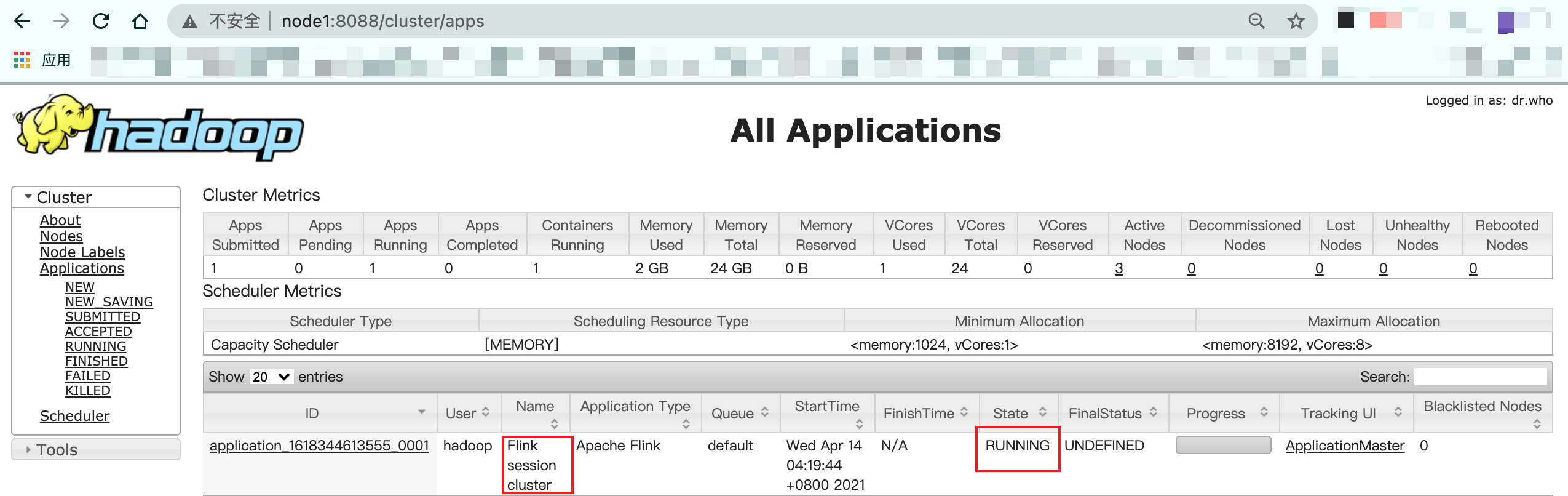The image size is (1568, 496).
Task: Click the default queue cell
Action: click(x=731, y=446)
